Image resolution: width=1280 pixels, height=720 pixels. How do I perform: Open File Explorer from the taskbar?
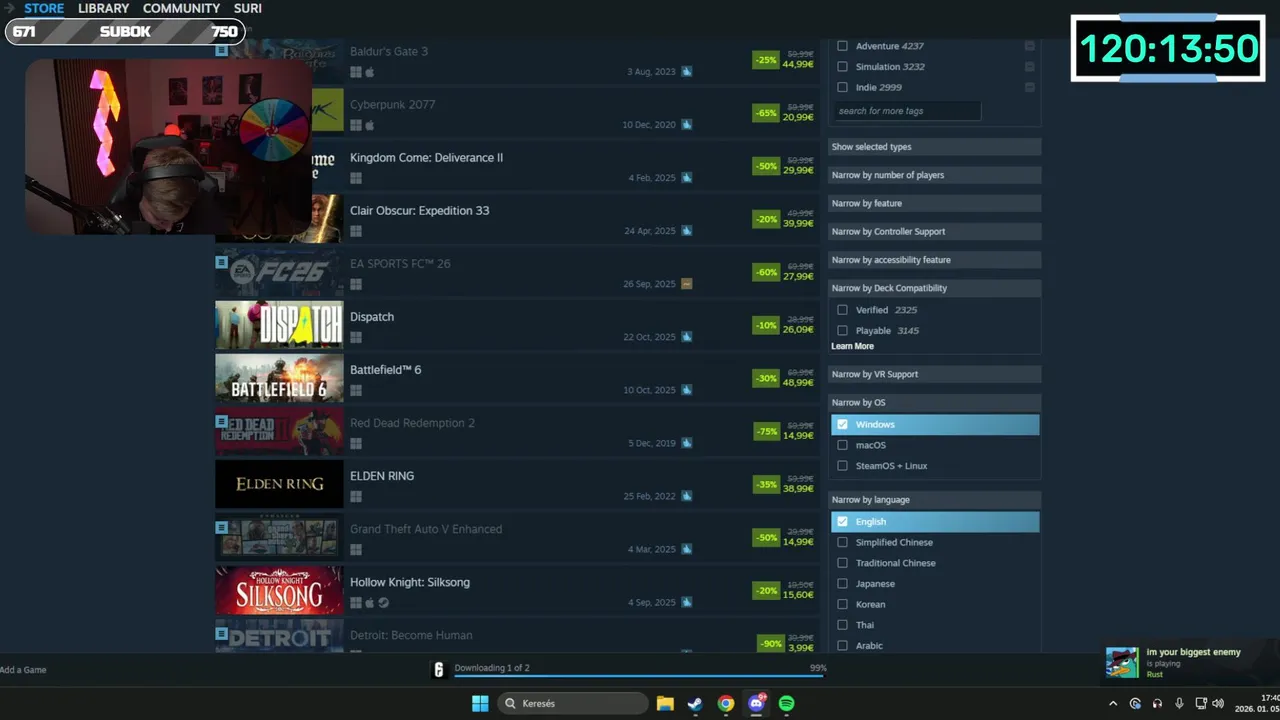[665, 704]
